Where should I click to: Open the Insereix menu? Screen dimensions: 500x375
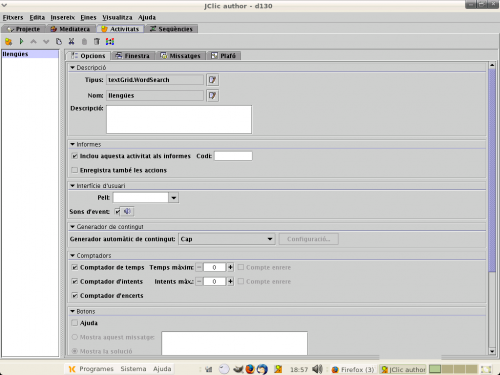[63, 17]
